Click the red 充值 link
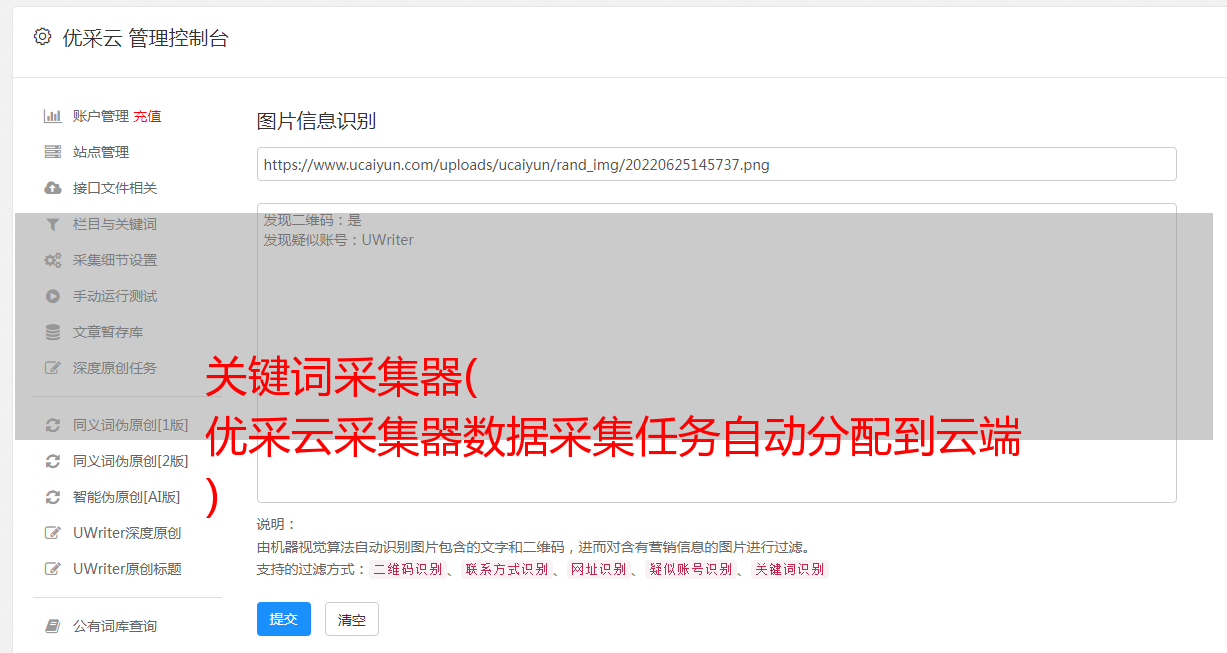 pyautogui.click(x=147, y=116)
